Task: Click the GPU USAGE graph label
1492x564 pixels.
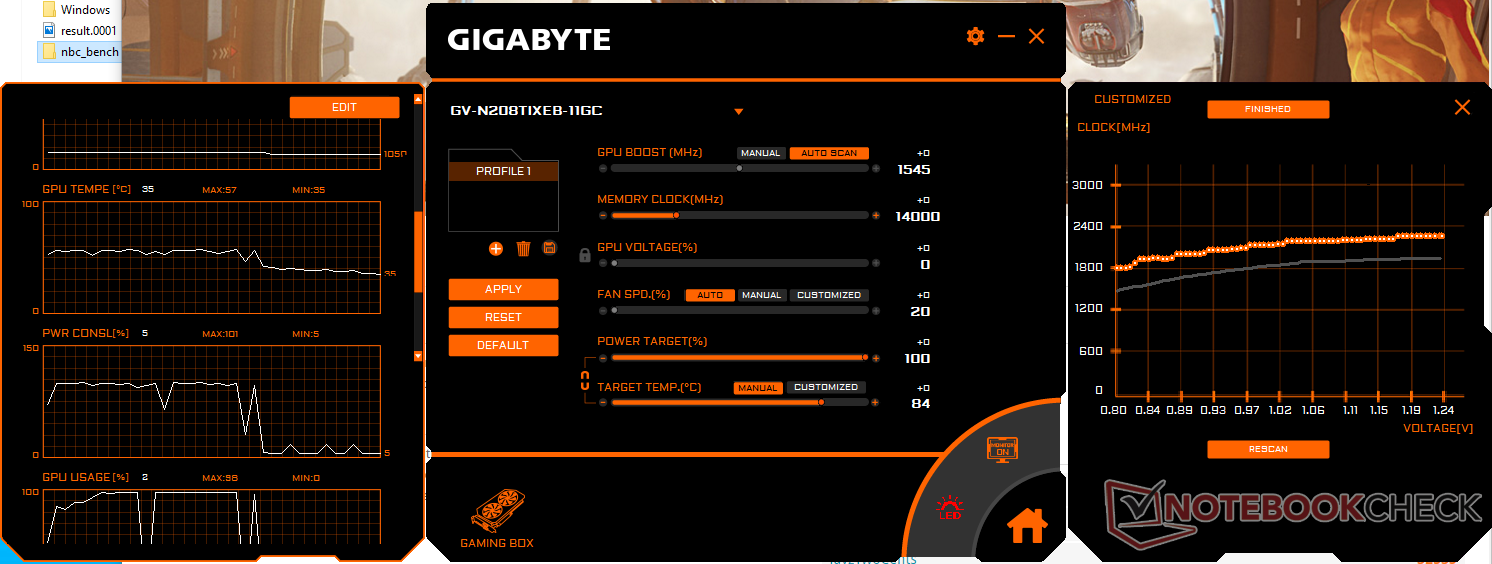Action: pos(86,477)
